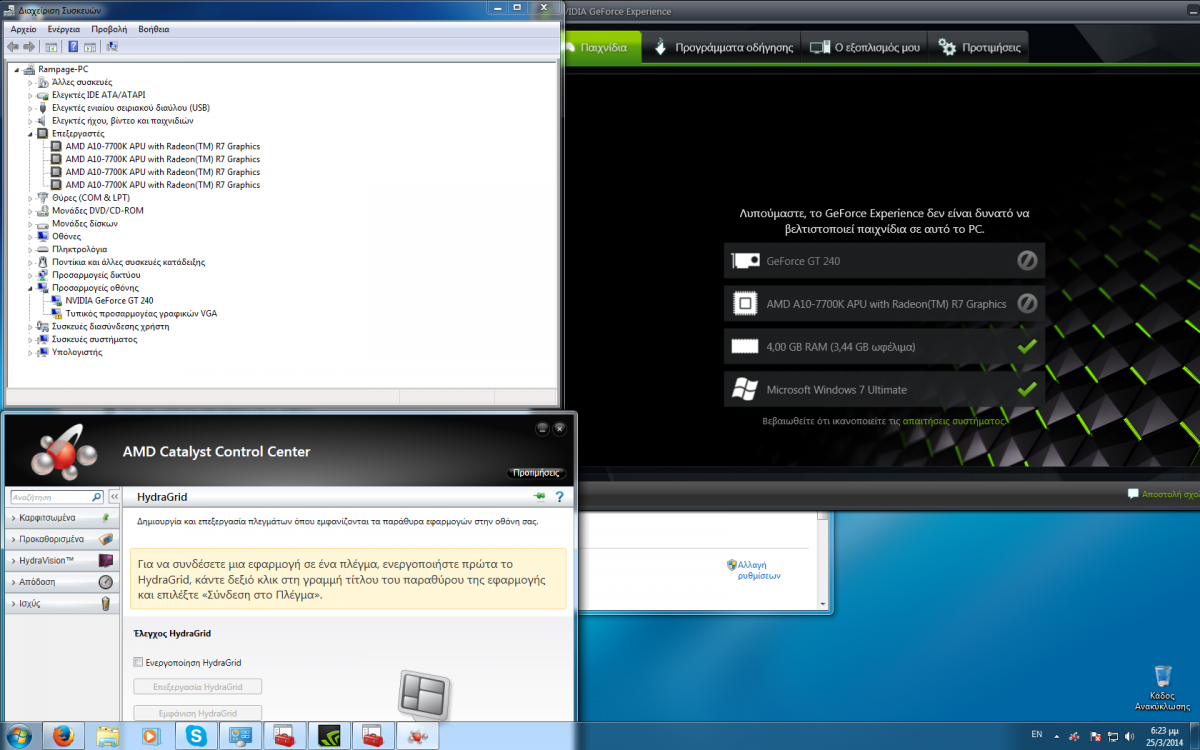Open the Windows Start menu orb

(x=19, y=736)
